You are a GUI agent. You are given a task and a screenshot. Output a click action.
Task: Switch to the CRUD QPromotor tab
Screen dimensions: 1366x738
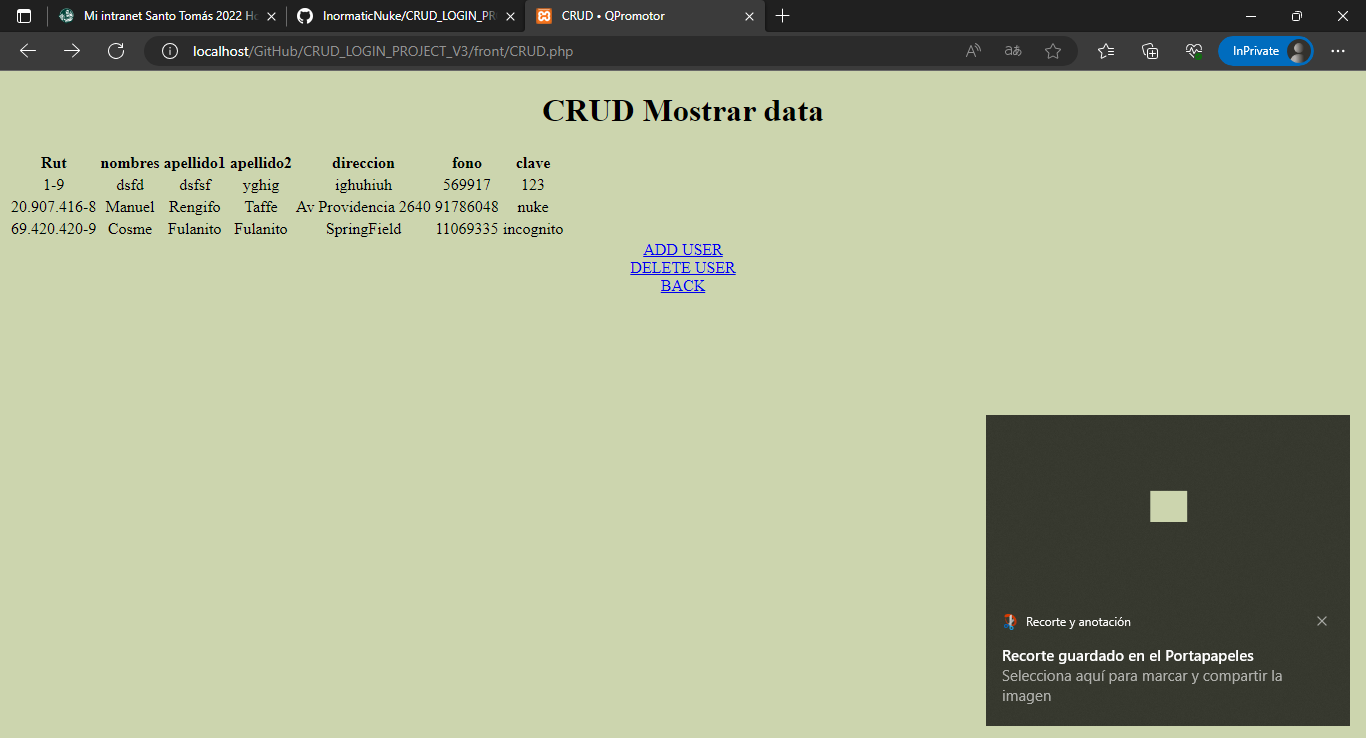click(640, 16)
